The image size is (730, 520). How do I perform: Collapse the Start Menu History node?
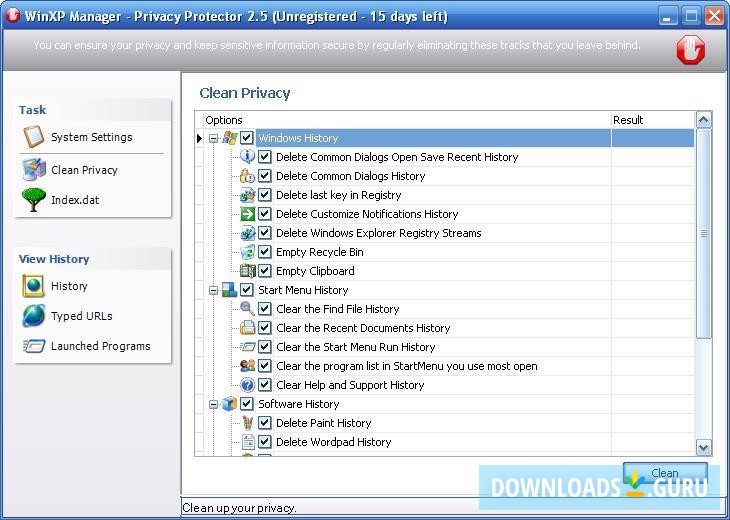[x=213, y=290]
